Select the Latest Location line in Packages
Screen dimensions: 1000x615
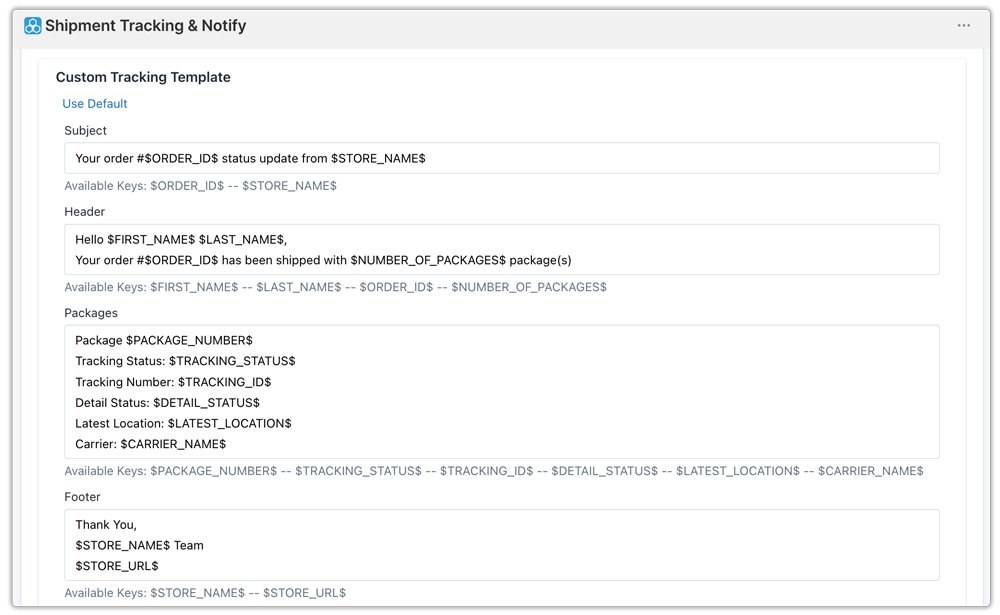(183, 423)
